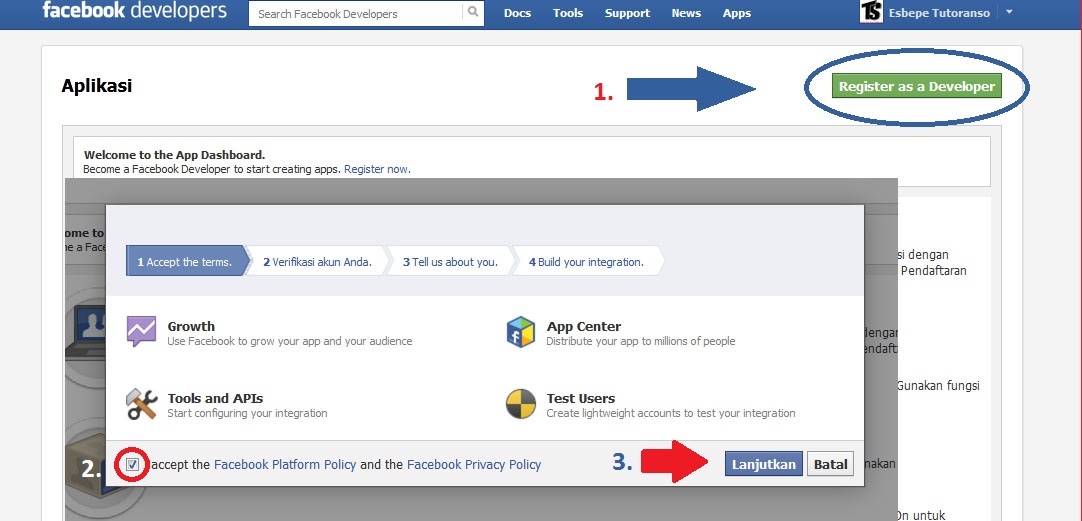Open the Support menu
Screen dimensions: 1082x521
coord(627,13)
